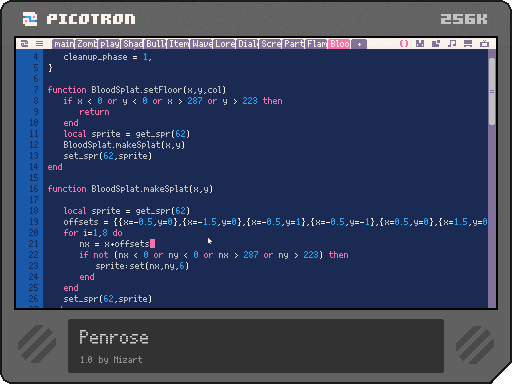Click 'set_spr(62,sprite)' on line 13
This screenshot has width=512, height=384.
pos(107,156)
